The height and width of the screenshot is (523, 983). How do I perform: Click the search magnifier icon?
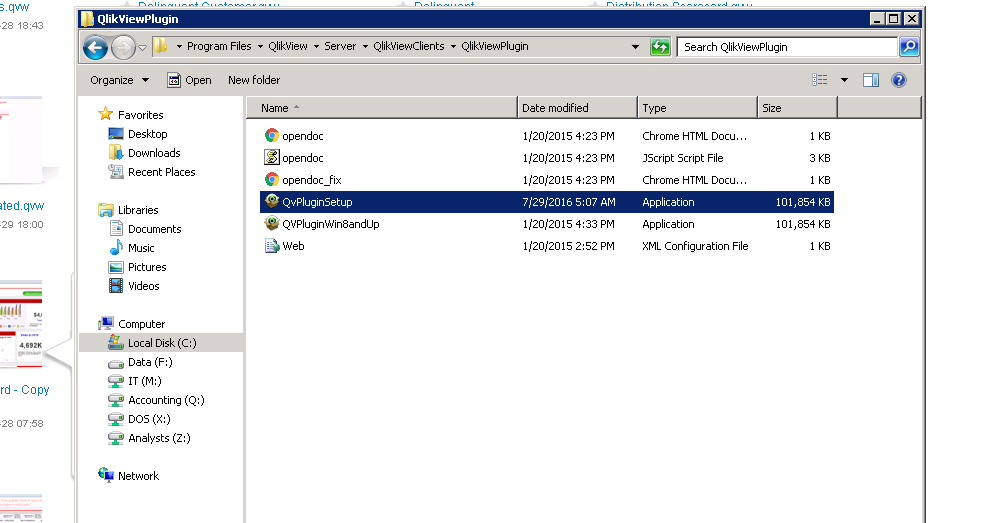[x=908, y=47]
